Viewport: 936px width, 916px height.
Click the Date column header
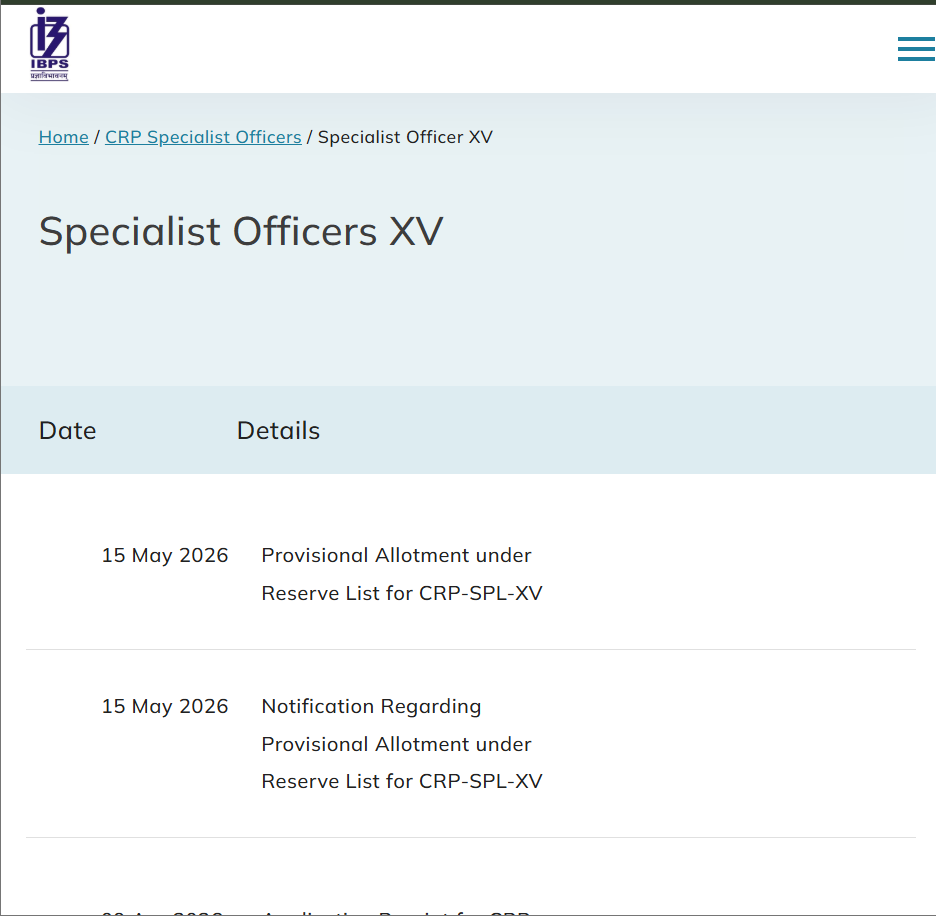tap(67, 431)
